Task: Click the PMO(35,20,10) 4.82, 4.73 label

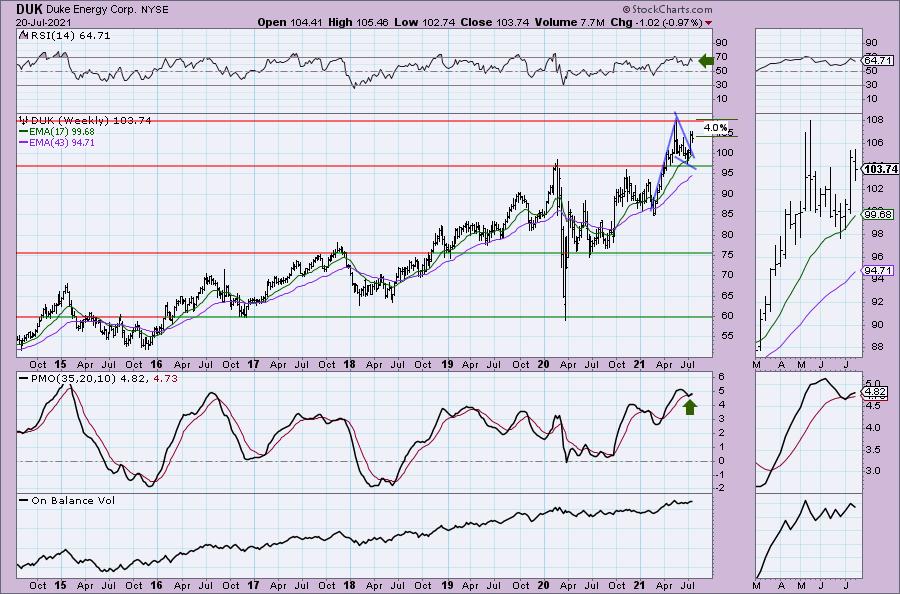Action: click(x=104, y=378)
